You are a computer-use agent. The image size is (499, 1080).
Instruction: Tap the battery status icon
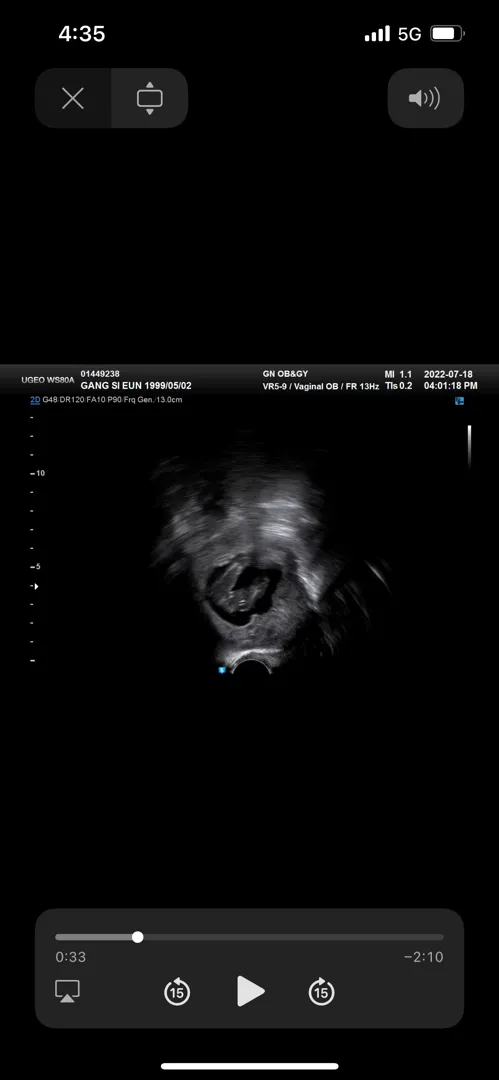tap(447, 33)
